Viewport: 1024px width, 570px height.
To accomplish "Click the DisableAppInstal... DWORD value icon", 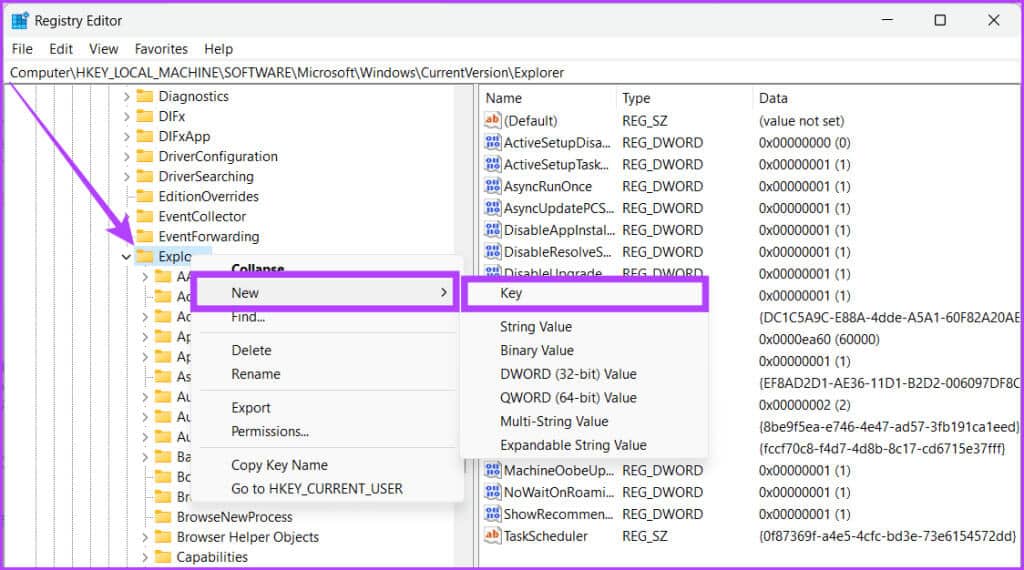I will tap(492, 230).
